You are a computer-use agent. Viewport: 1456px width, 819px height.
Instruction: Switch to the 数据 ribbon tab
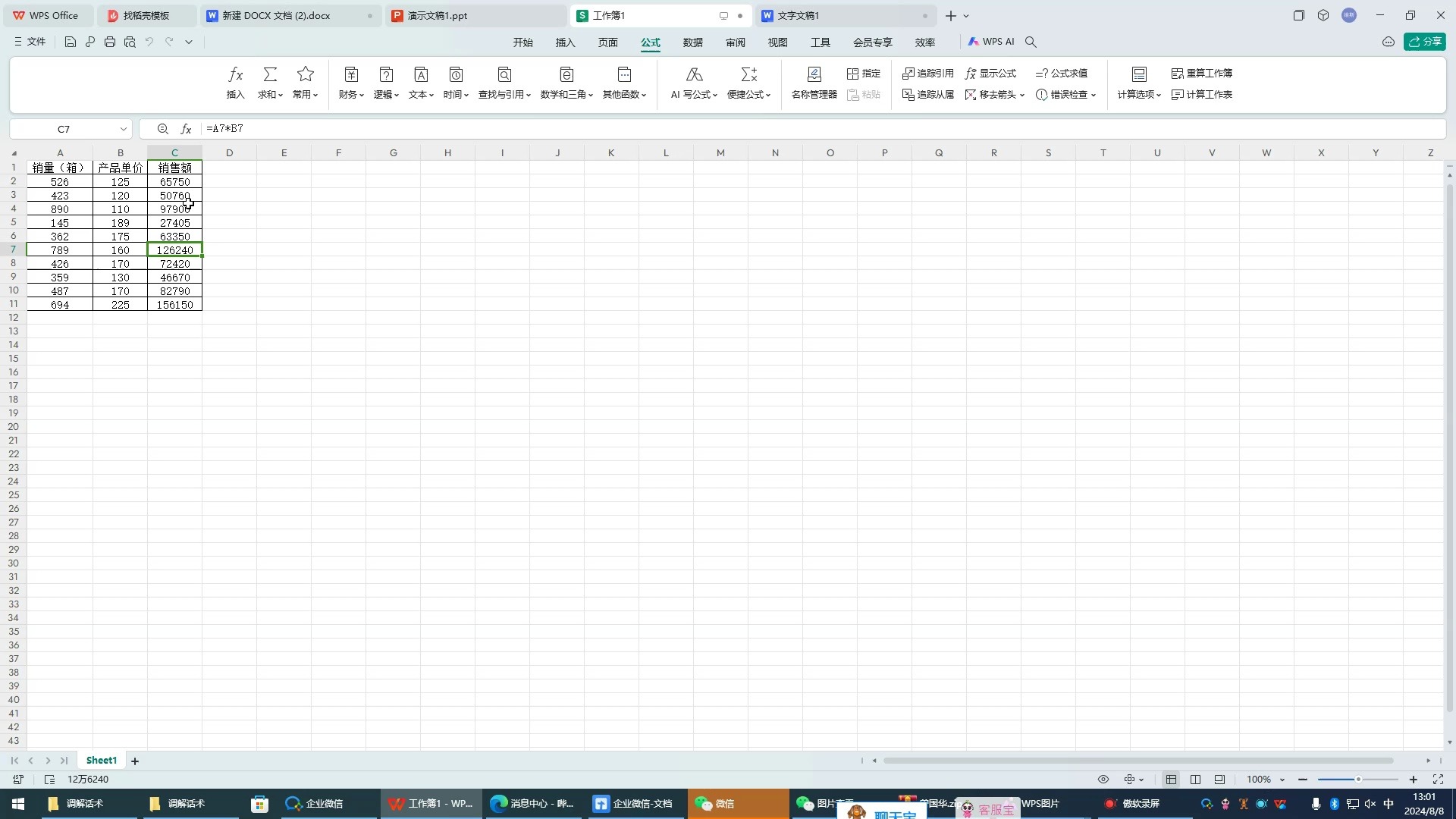pos(692,42)
